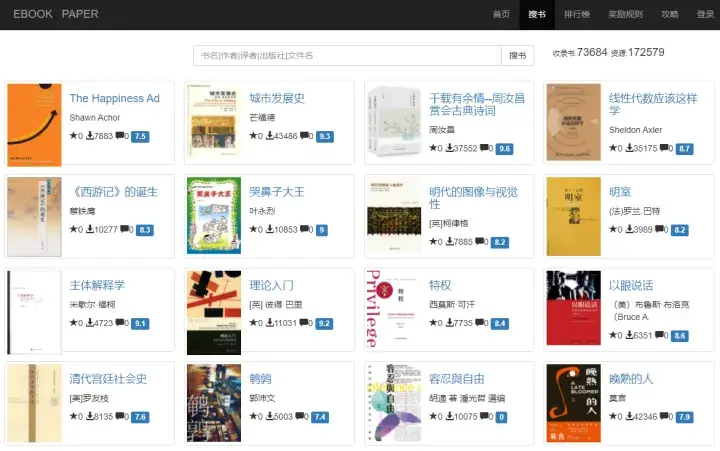Viewport: 720px width, 451px height.
Task: Click the 登录 link in the navbar
Action: 705,14
